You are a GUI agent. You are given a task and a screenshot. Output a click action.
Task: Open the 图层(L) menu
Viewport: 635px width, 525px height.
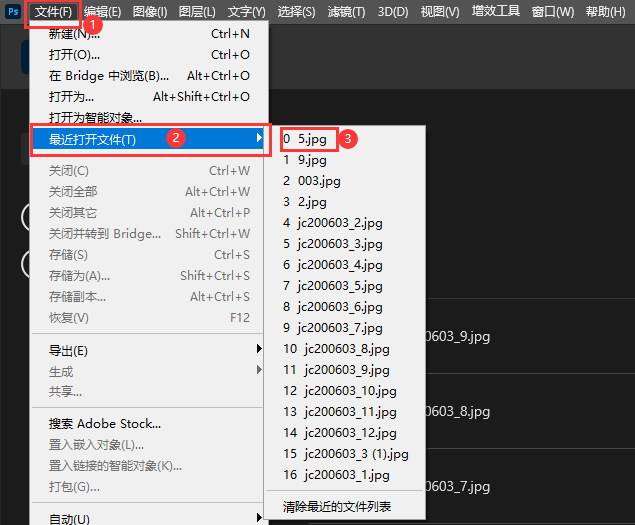tap(197, 12)
